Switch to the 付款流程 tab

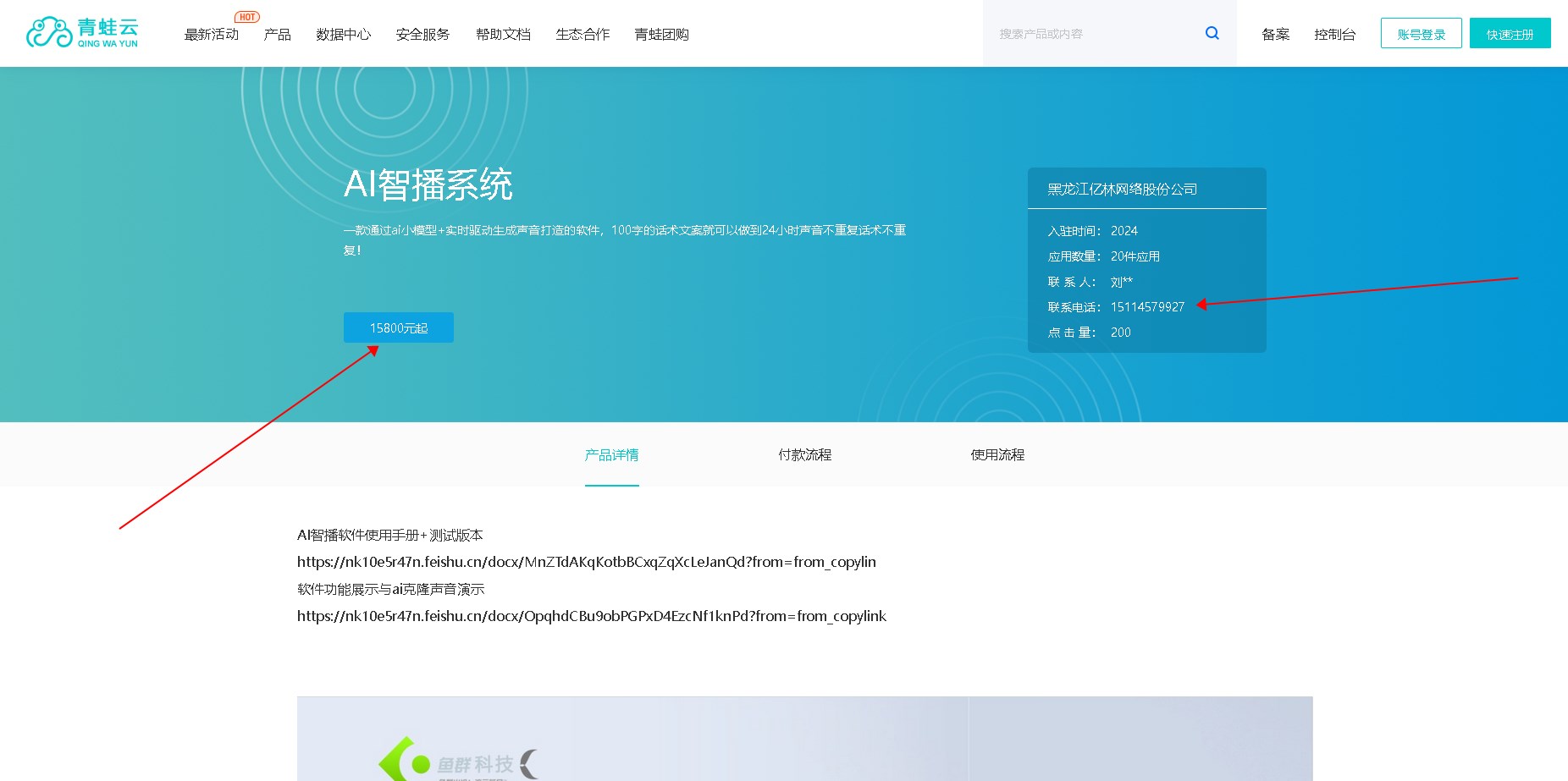point(804,455)
